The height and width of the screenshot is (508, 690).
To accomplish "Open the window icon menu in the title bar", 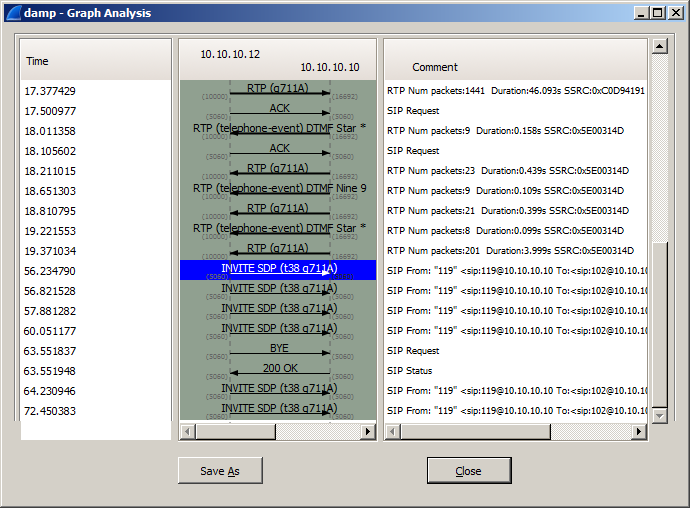I will [13, 13].
